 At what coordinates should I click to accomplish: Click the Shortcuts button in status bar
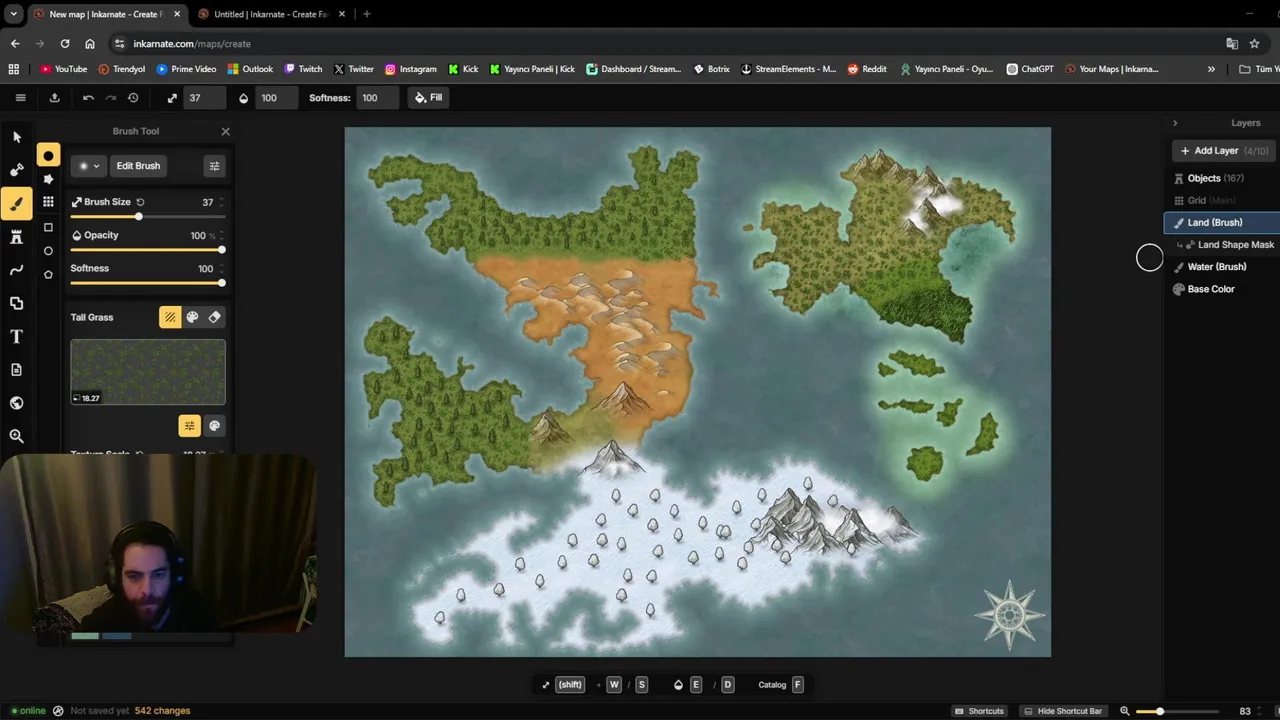(978, 711)
